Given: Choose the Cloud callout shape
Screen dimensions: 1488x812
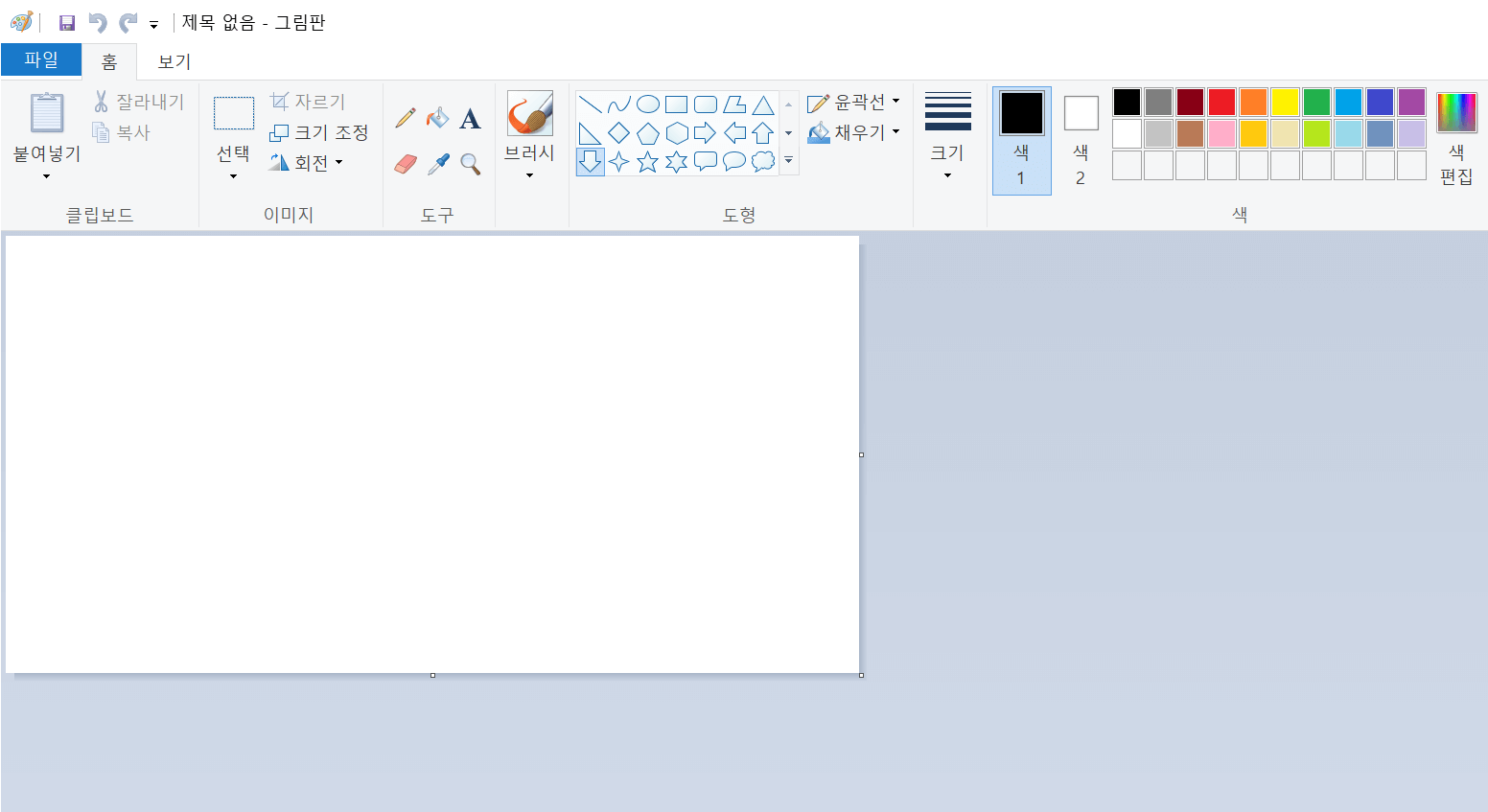Looking at the screenshot, I should 763,162.
